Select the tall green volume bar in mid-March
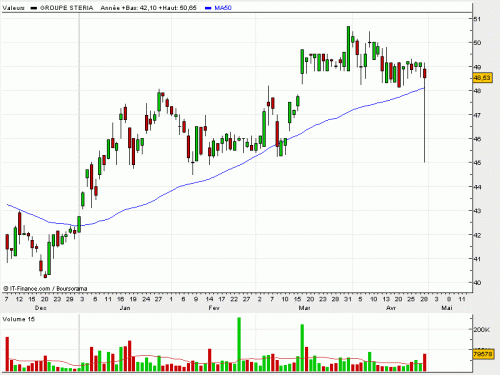 (x=302, y=348)
